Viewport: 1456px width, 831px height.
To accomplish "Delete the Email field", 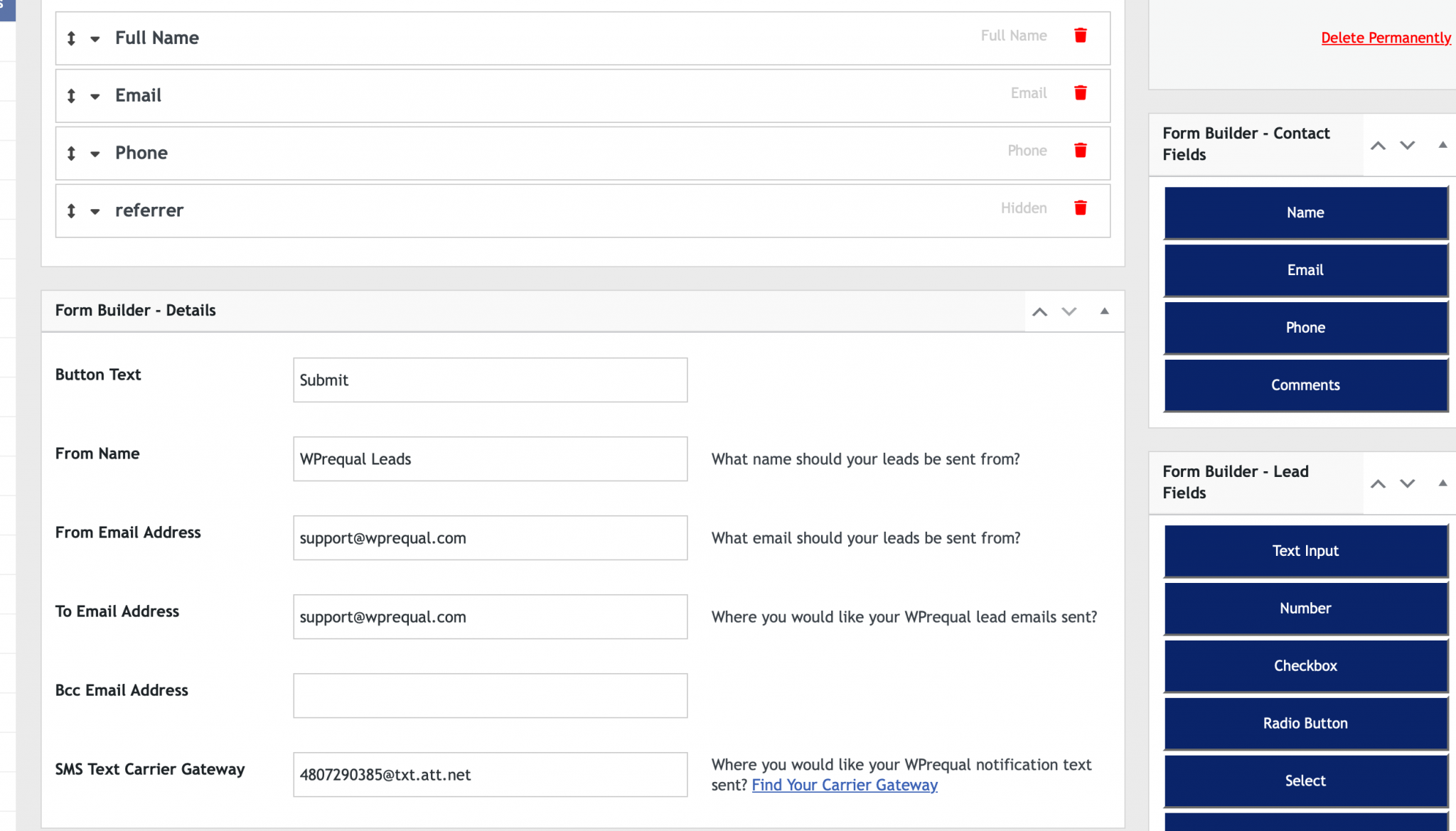I will coord(1081,92).
